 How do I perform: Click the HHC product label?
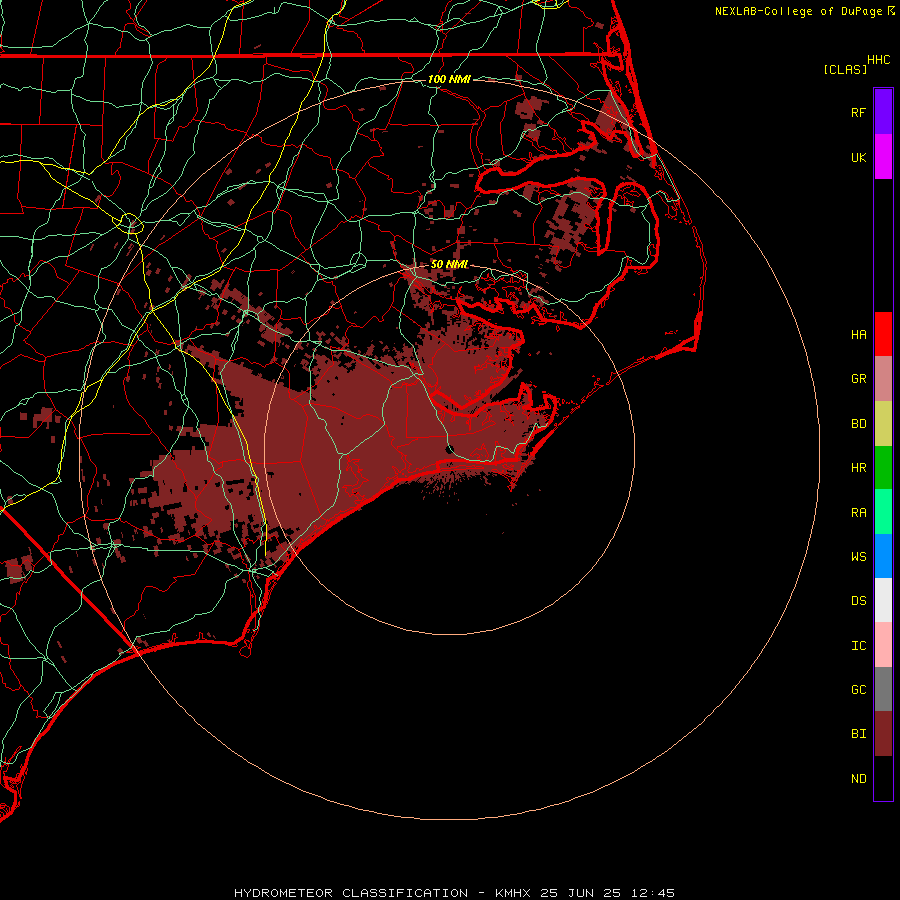point(879,60)
